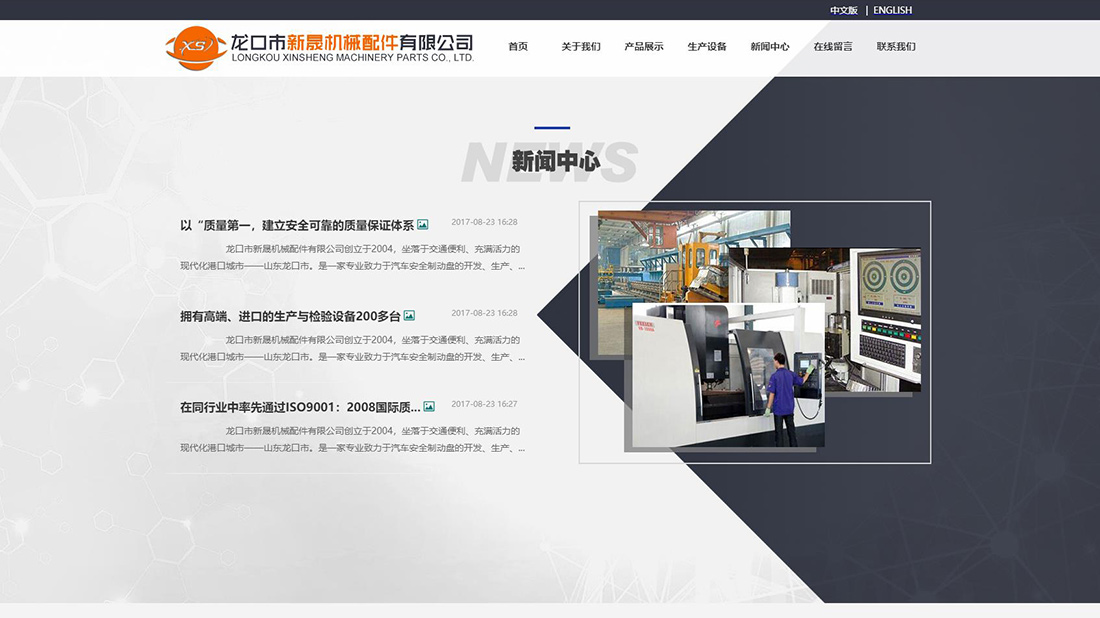Navigate to 生产设备 page
1100x618 pixels.
click(x=707, y=46)
